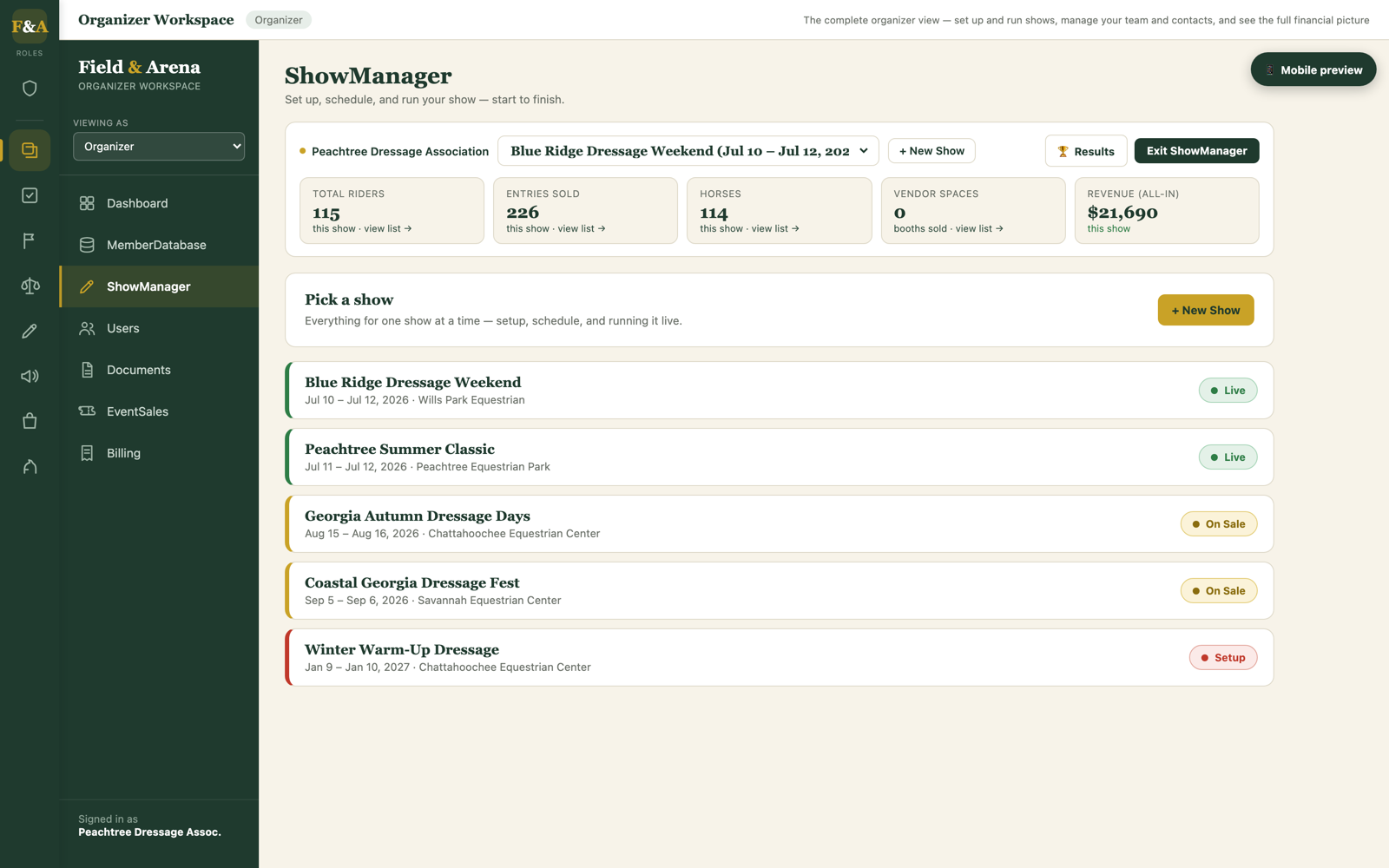Click the Dashboard grid icon
The width and height of the screenshot is (1389, 868).
[x=87, y=203]
